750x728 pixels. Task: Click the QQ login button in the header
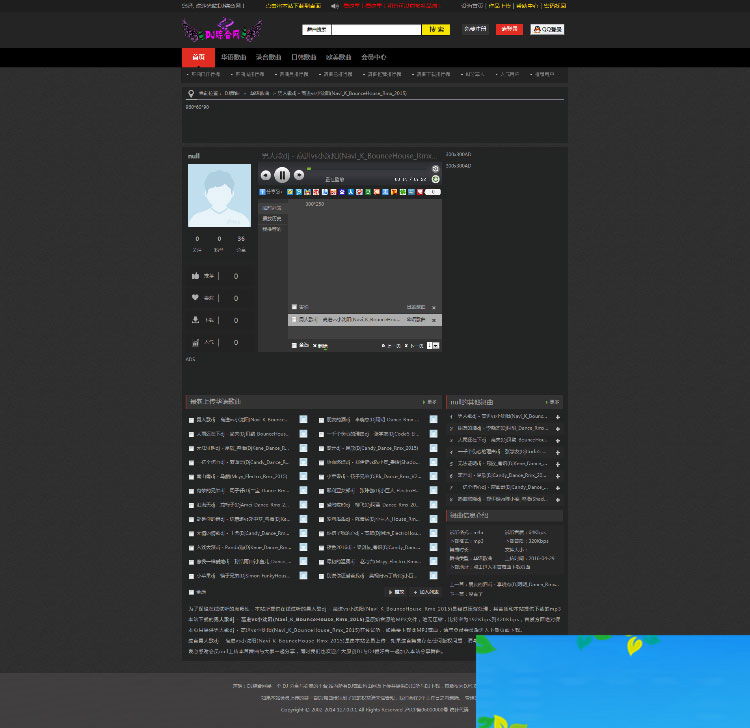547,30
